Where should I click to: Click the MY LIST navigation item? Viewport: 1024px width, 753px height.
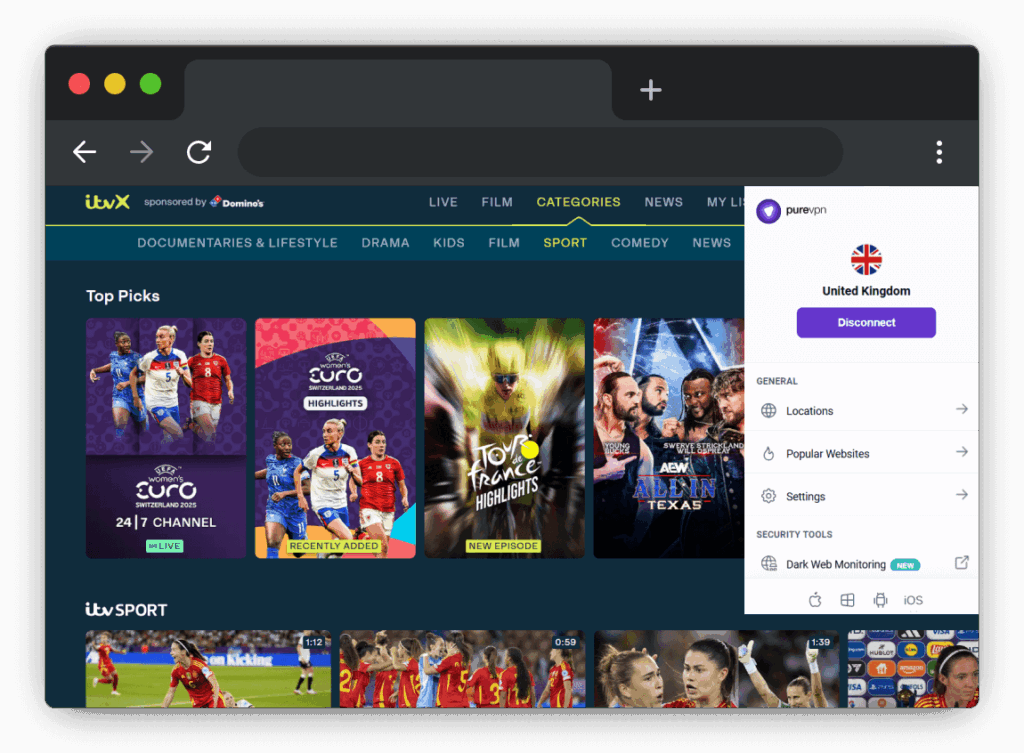click(725, 202)
